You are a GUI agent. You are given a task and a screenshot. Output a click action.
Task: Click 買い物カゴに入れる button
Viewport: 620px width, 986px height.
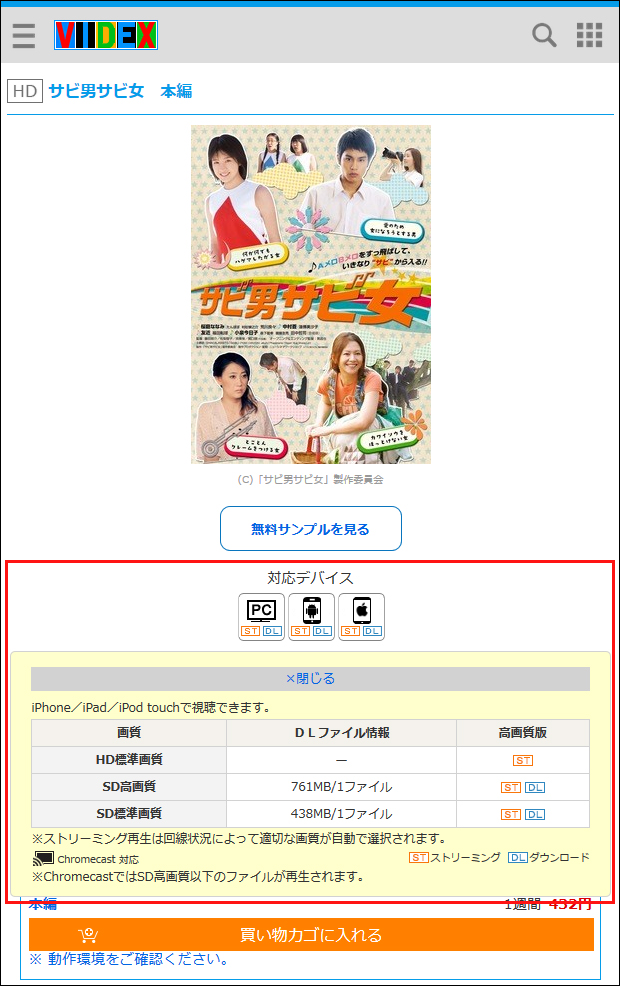(x=311, y=934)
